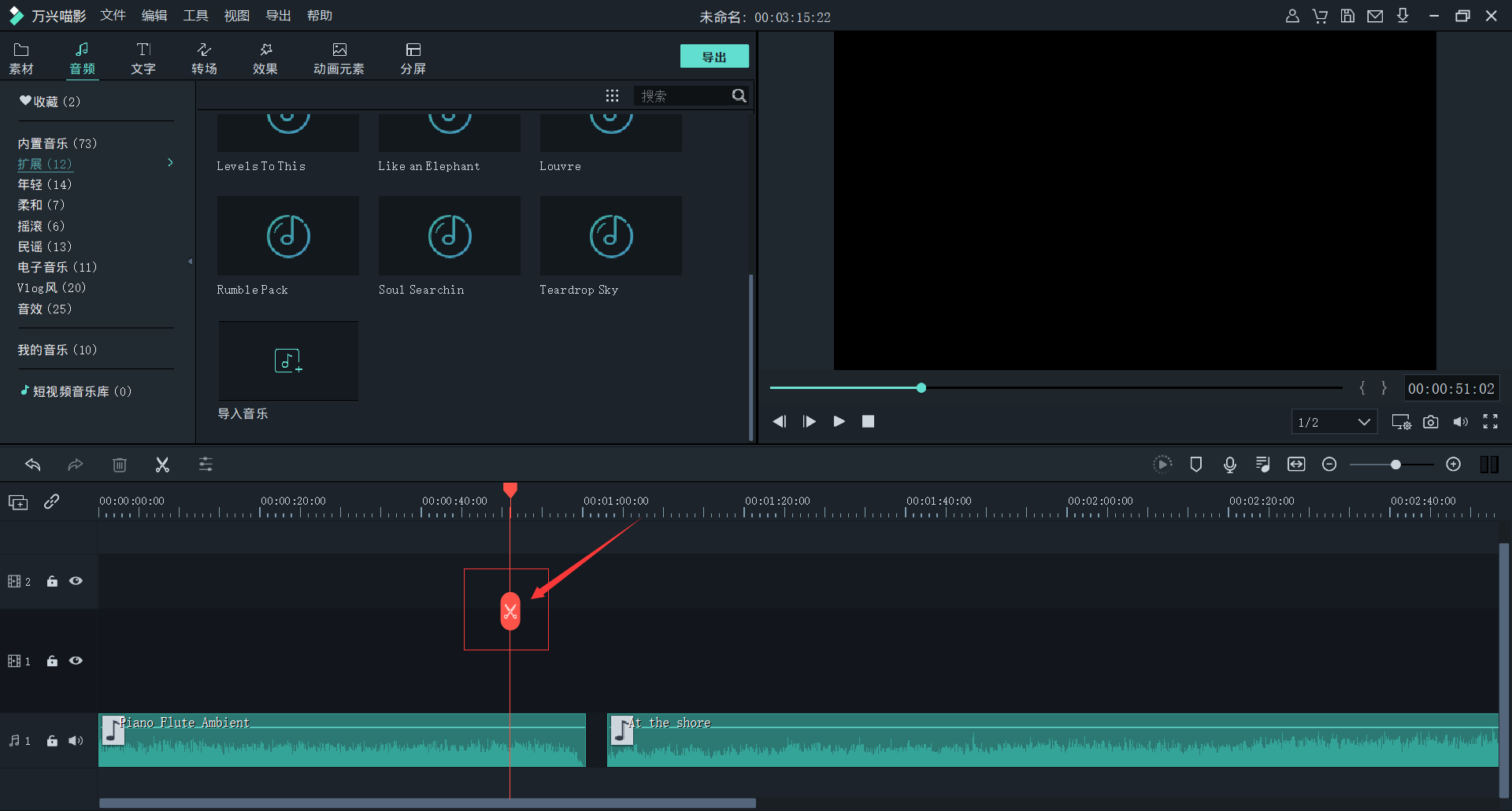
Task: Open the 1/2 preview quality dropdown
Action: (1334, 422)
